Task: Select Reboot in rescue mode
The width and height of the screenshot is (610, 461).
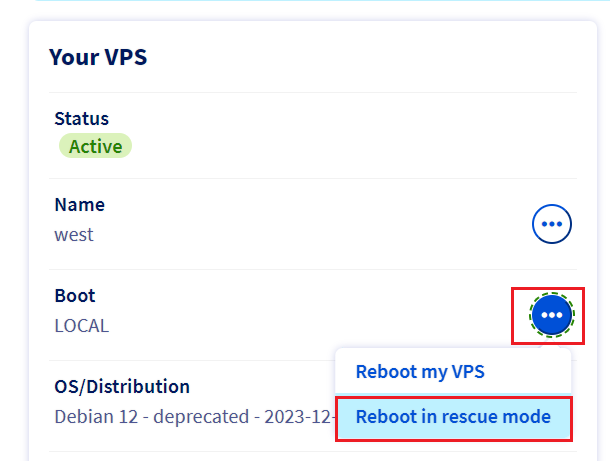Action: pos(454,418)
